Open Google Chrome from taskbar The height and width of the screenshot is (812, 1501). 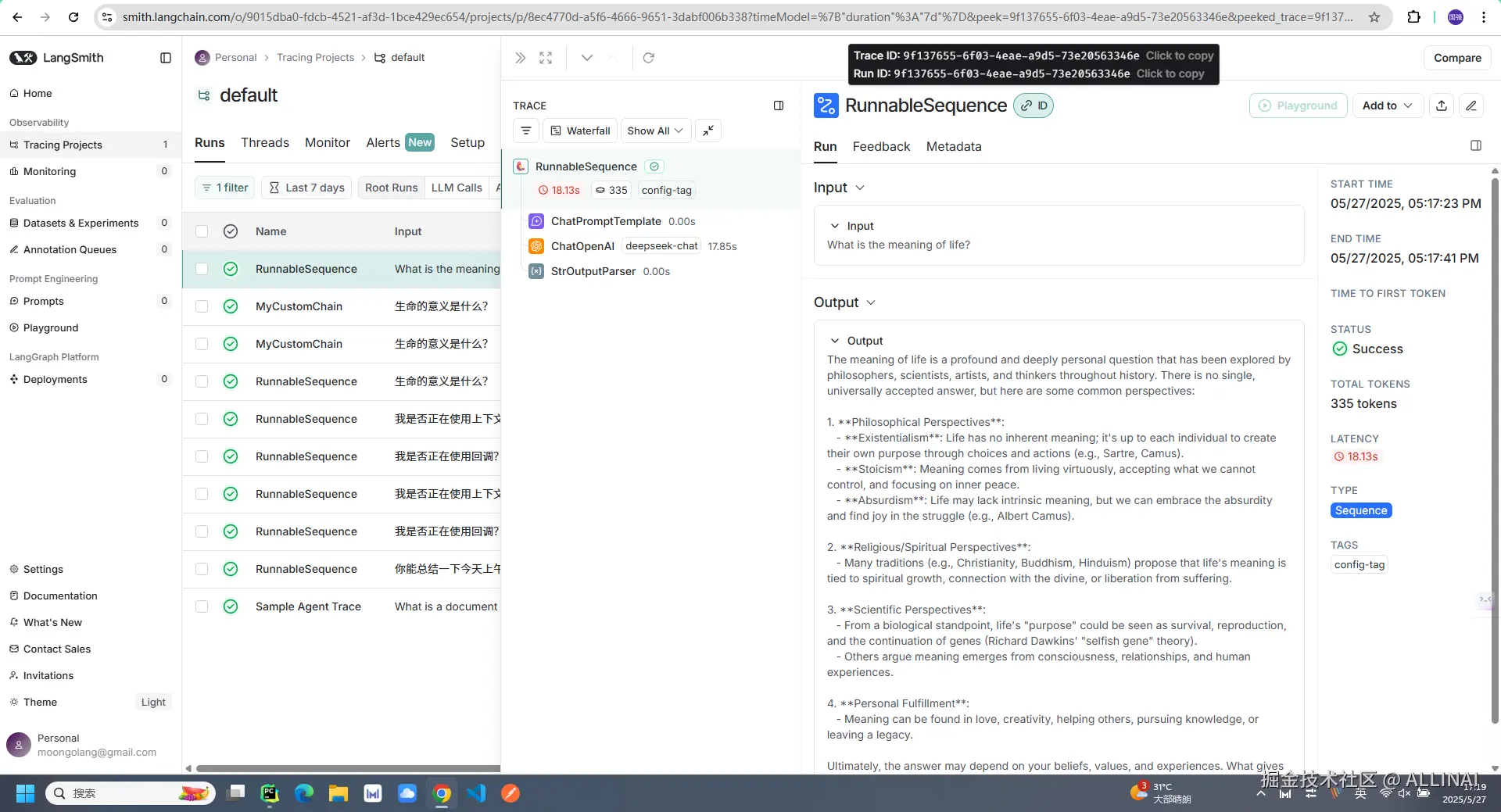click(442, 793)
